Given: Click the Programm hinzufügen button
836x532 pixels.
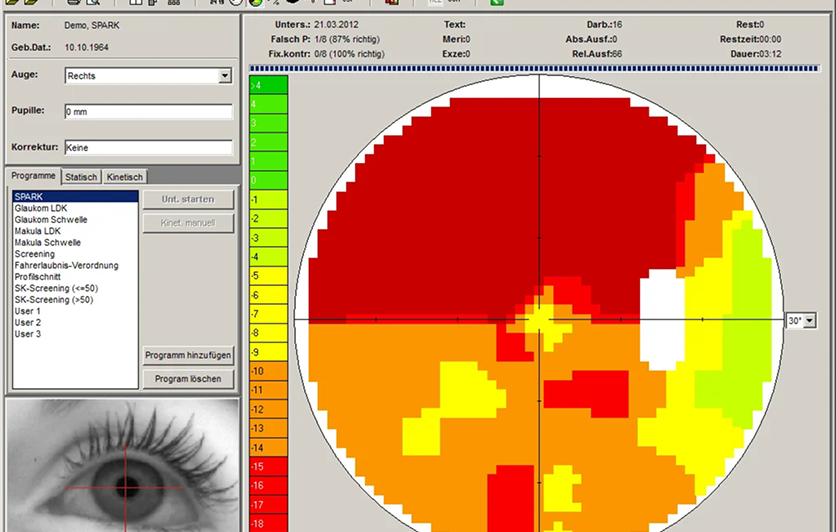Looking at the screenshot, I should (188, 355).
